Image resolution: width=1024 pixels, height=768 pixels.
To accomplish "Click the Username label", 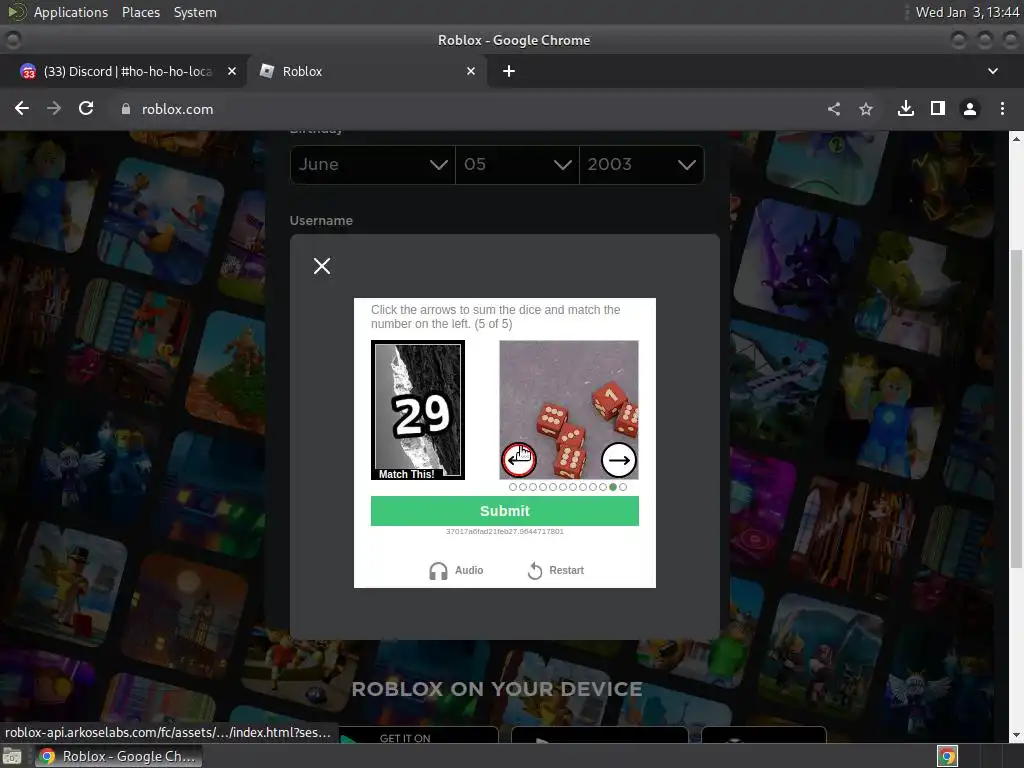I will 321,221.
